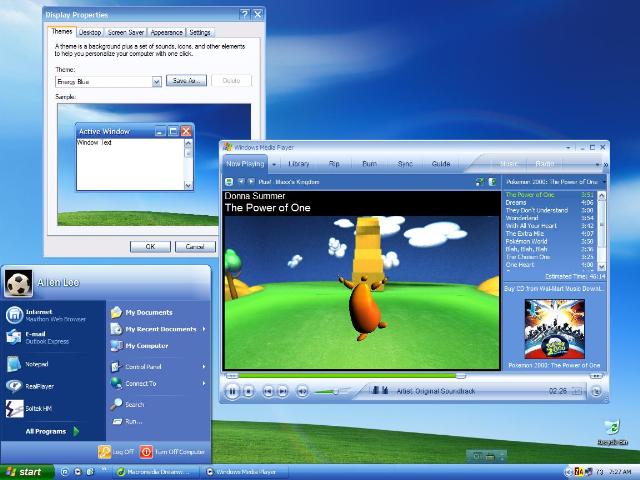Click Cancel in Display Properties

point(195,247)
